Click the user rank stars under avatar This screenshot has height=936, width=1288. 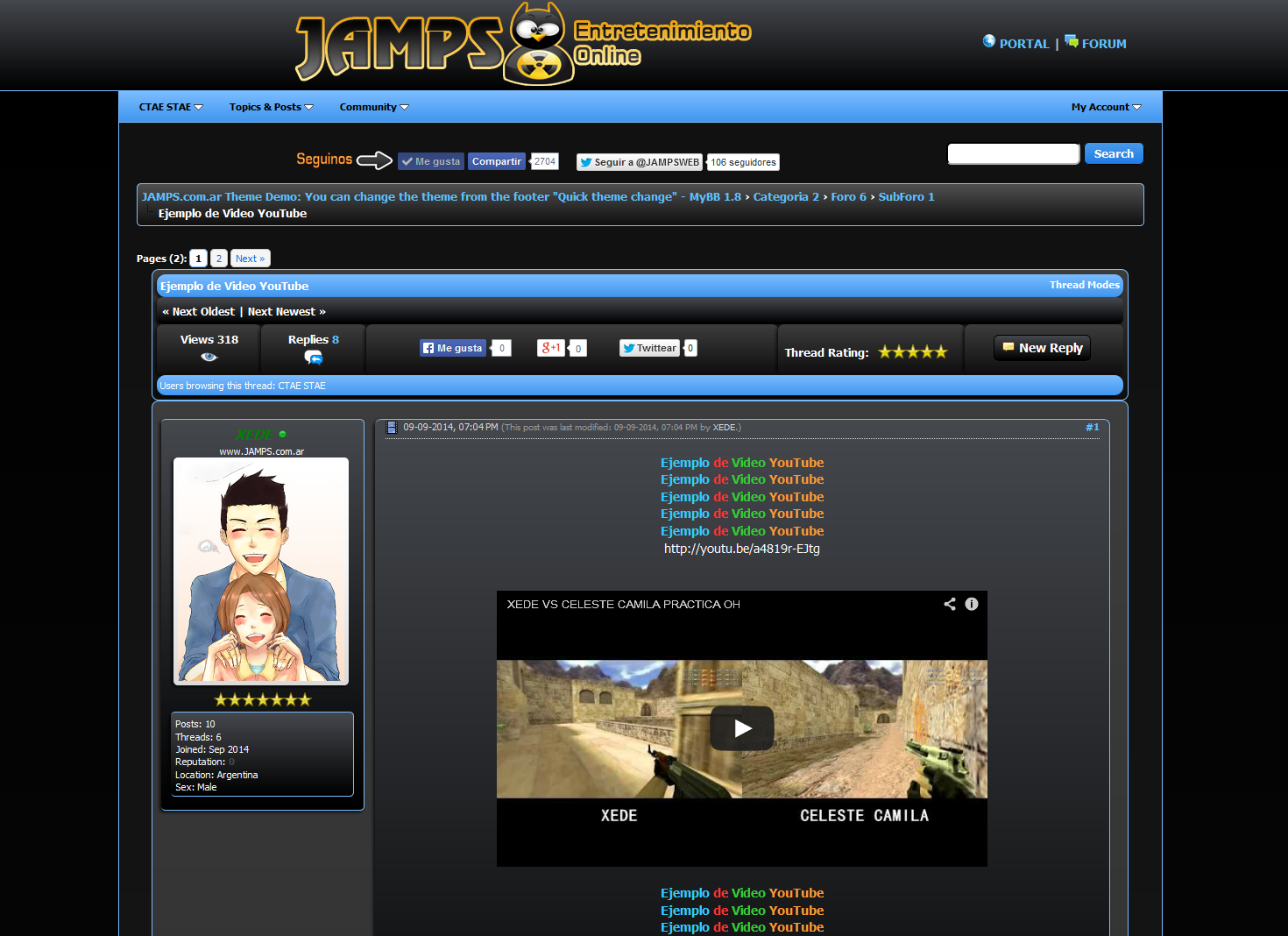pyautogui.click(x=263, y=699)
